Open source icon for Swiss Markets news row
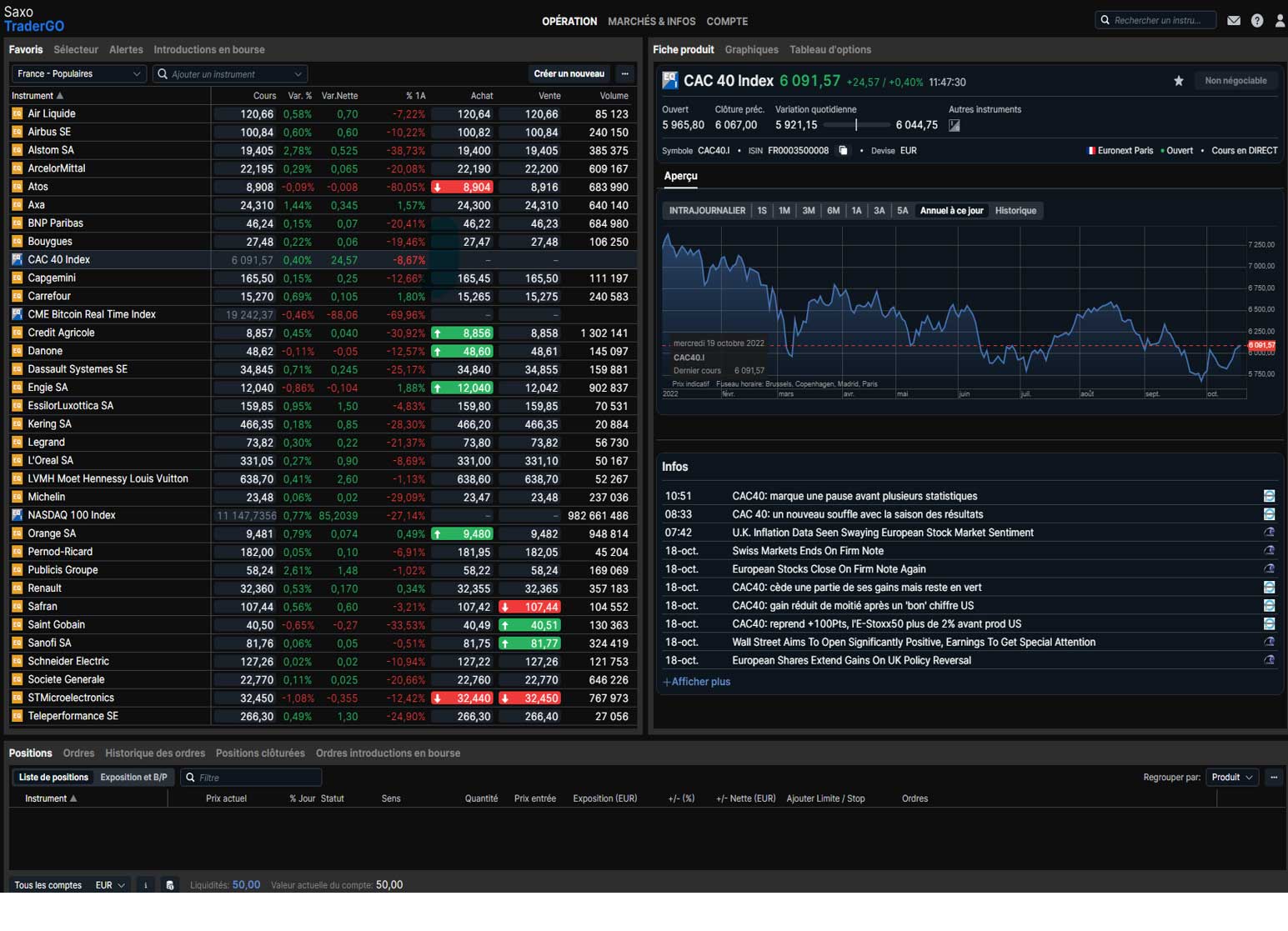The height and width of the screenshot is (931, 1288). click(1269, 551)
